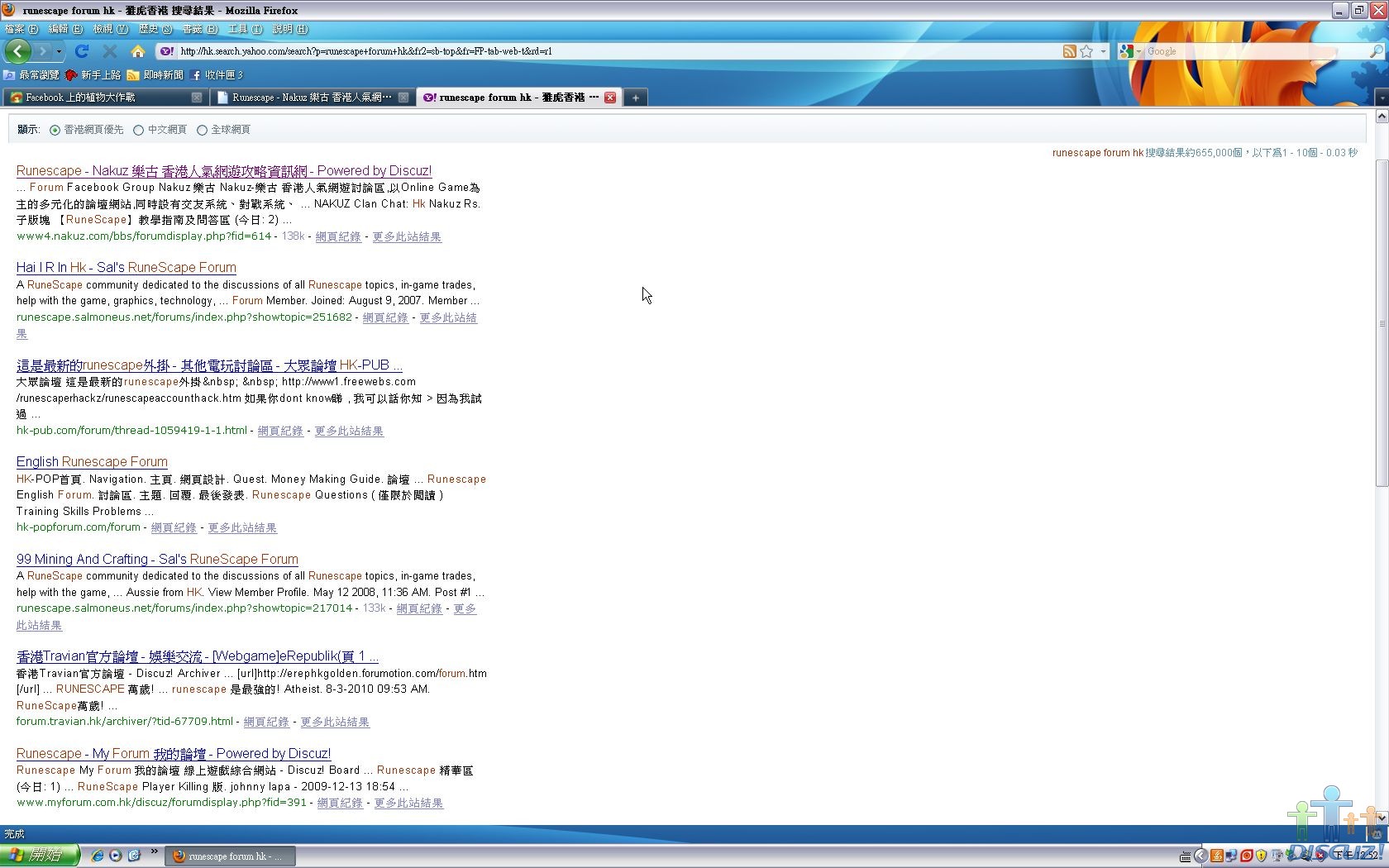Launch Windows Media Player from quick launch
Viewport: 1389px width, 868px height.
[116, 856]
